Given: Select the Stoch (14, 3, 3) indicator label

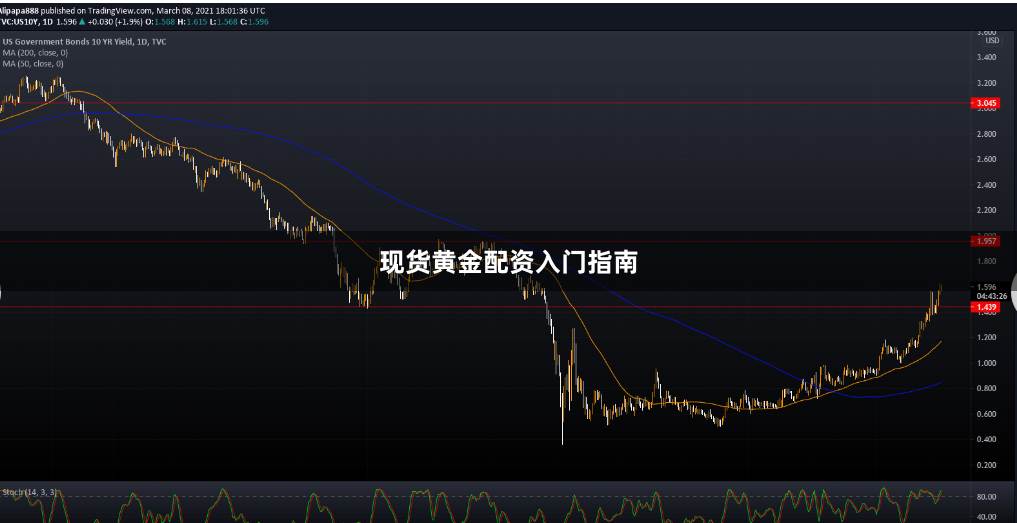Looking at the screenshot, I should [28, 493].
